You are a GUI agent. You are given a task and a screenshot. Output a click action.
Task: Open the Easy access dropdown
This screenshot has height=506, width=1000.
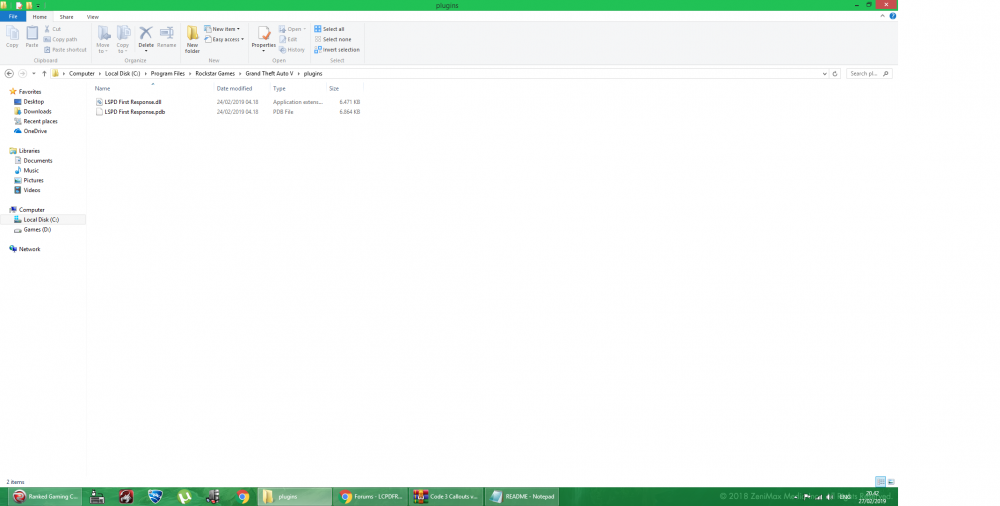(224, 39)
